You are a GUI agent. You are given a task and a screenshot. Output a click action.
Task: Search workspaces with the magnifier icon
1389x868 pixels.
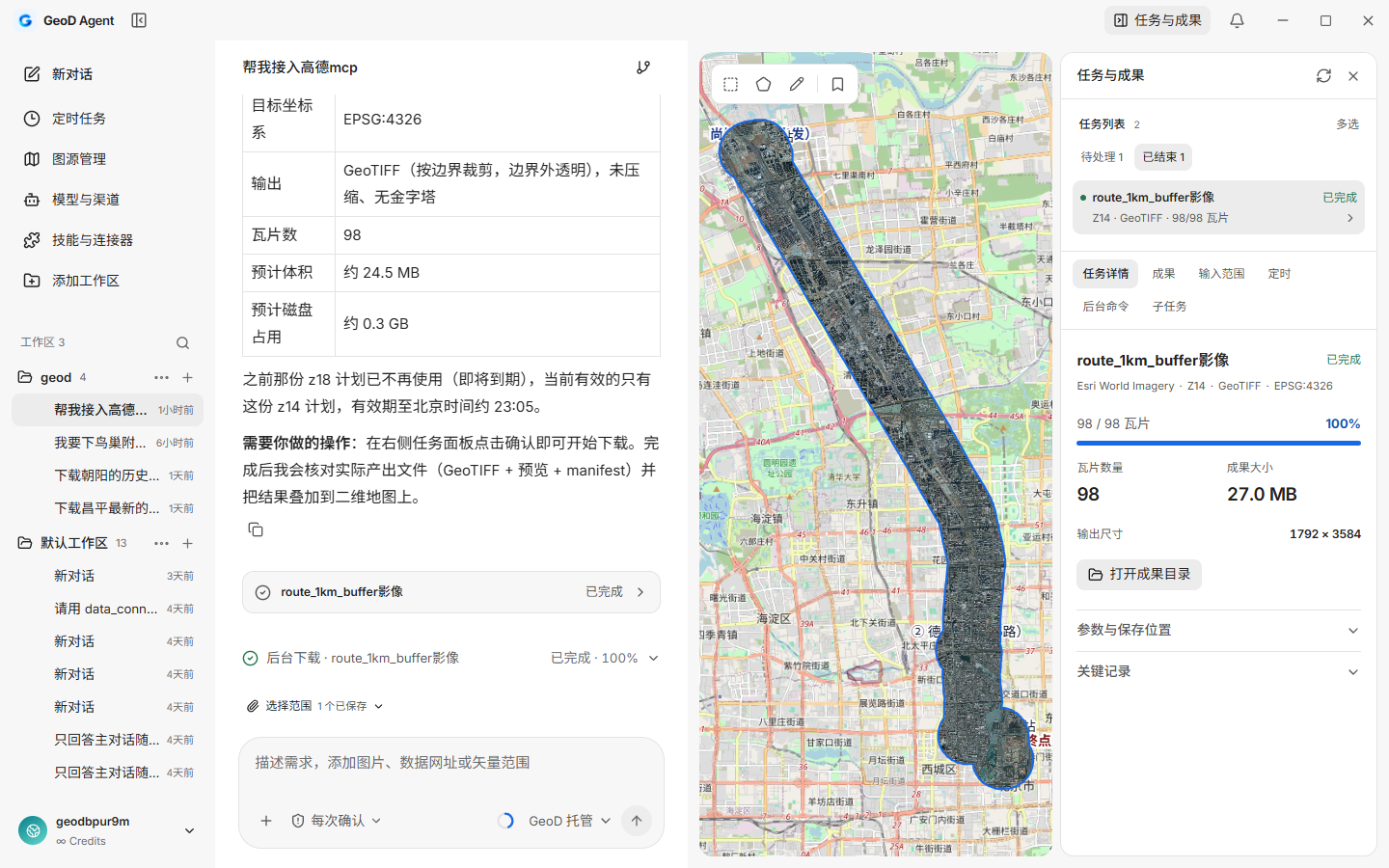coord(182,342)
